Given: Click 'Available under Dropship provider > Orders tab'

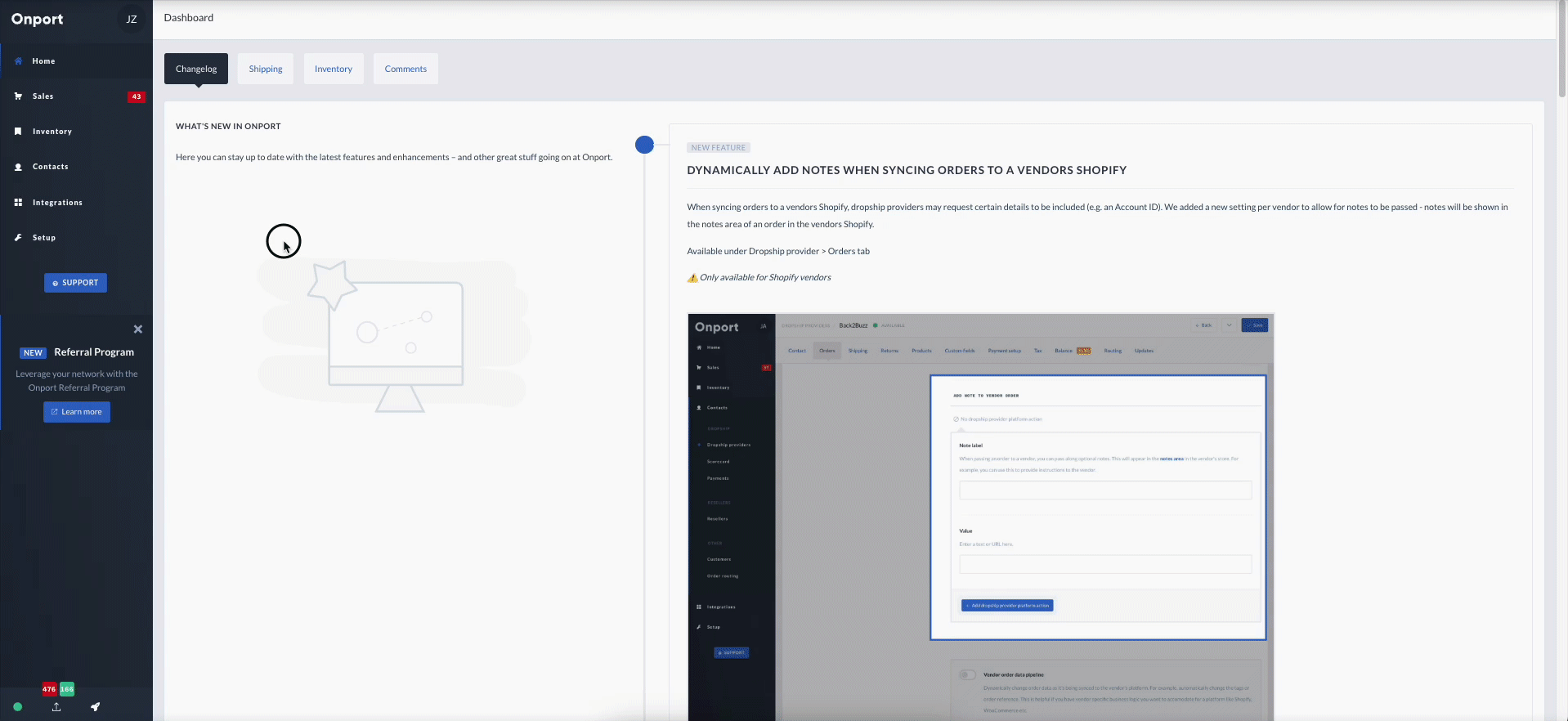Looking at the screenshot, I should tap(778, 252).
